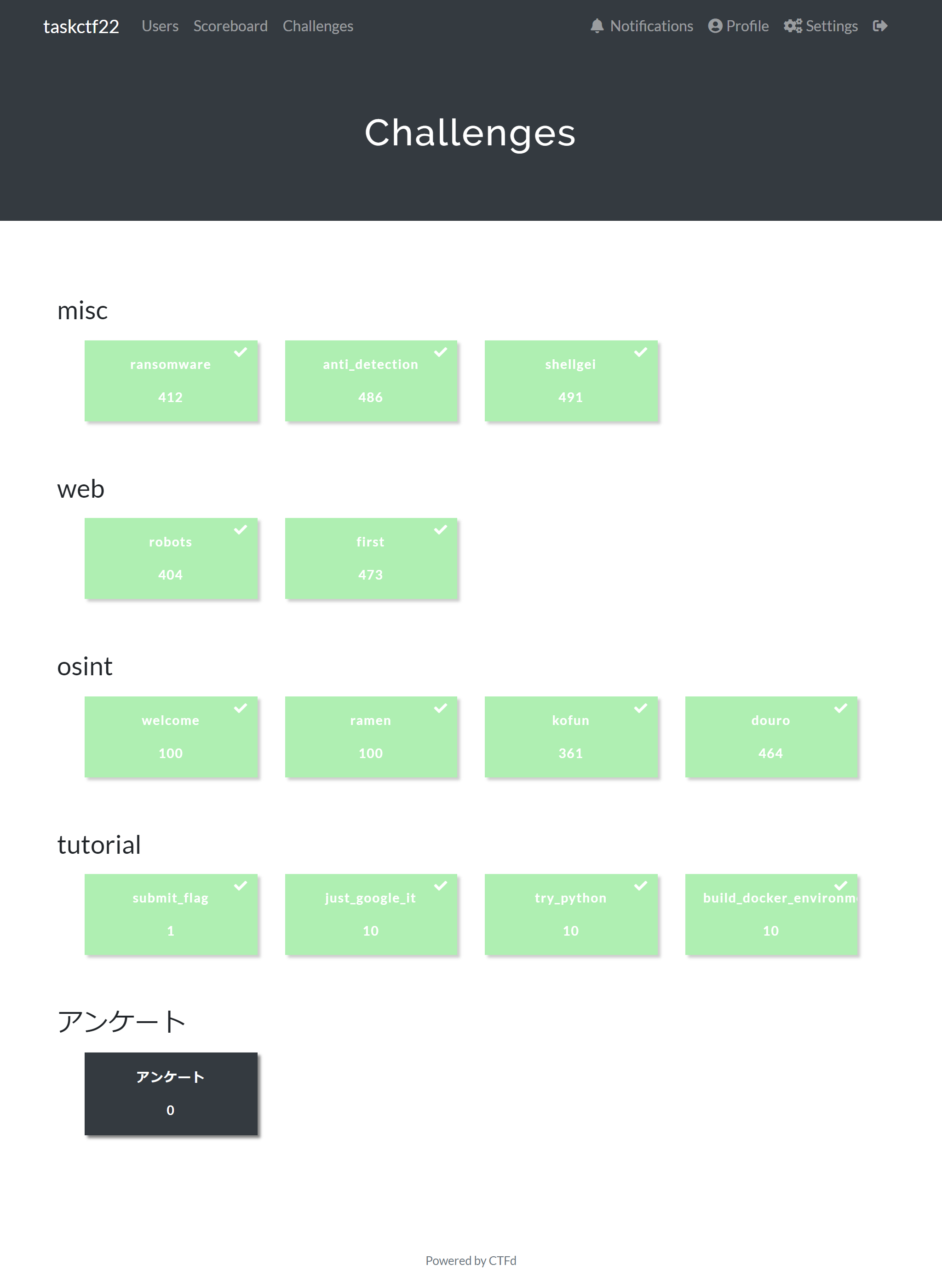Navigate to the Users page
942x1288 pixels.
[160, 26]
